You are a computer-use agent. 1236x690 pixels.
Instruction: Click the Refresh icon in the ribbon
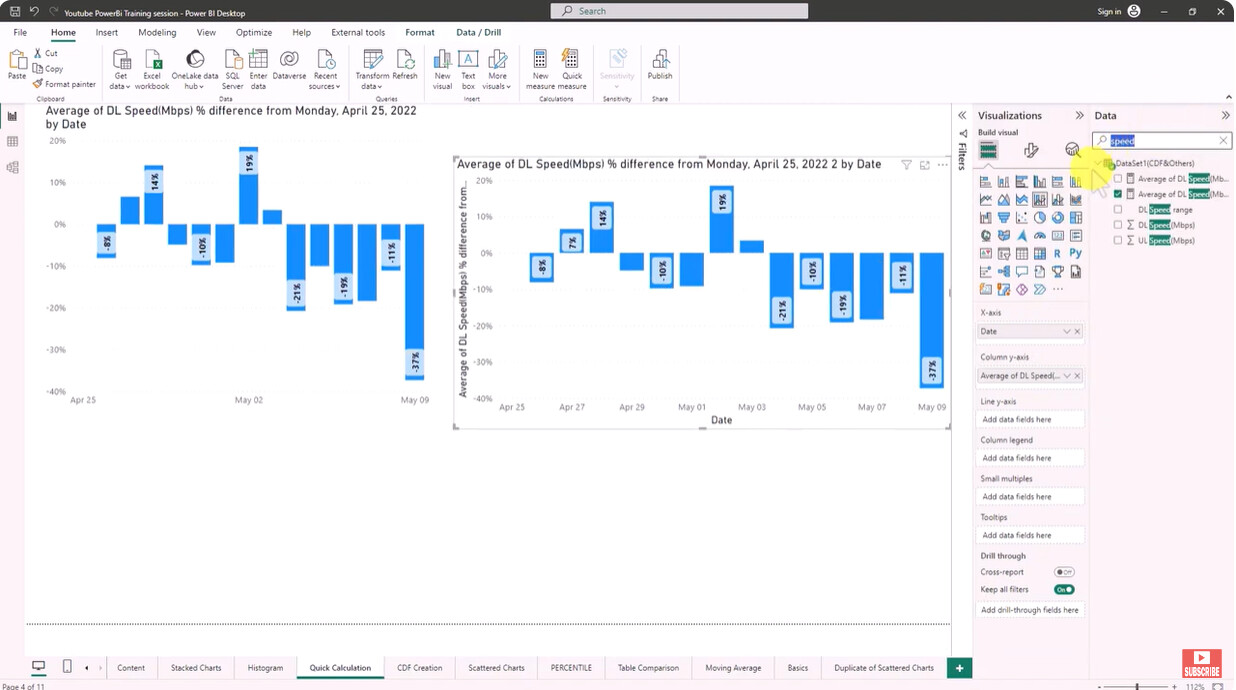coord(405,66)
